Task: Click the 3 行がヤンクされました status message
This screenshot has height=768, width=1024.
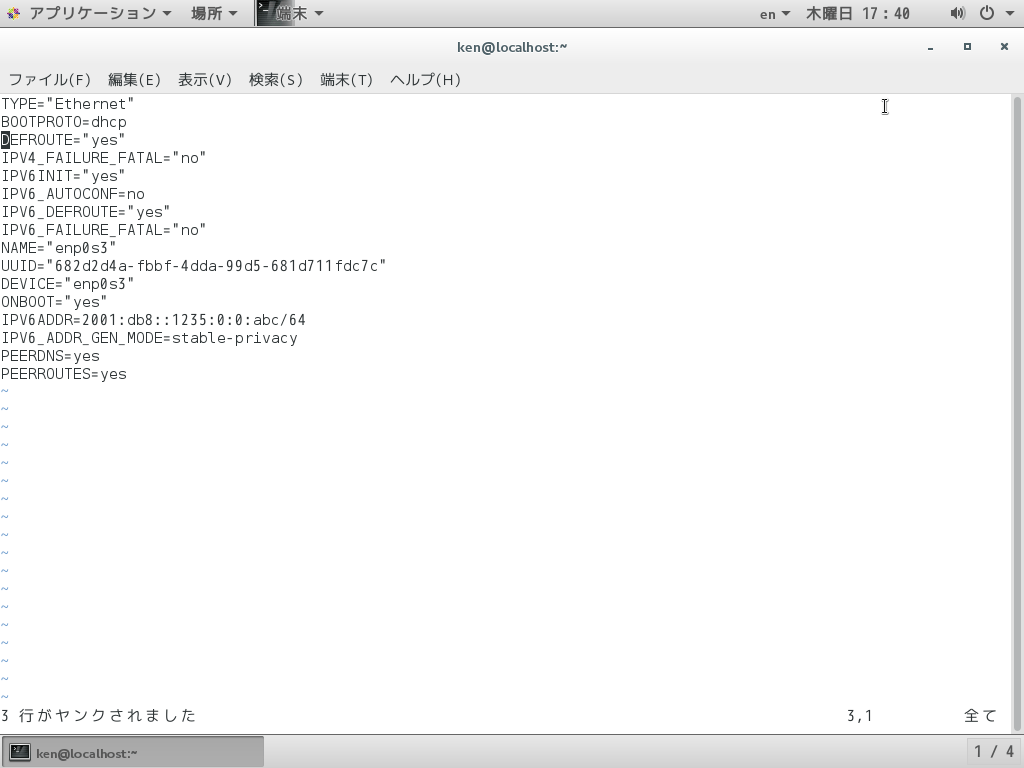Action: (x=99, y=716)
